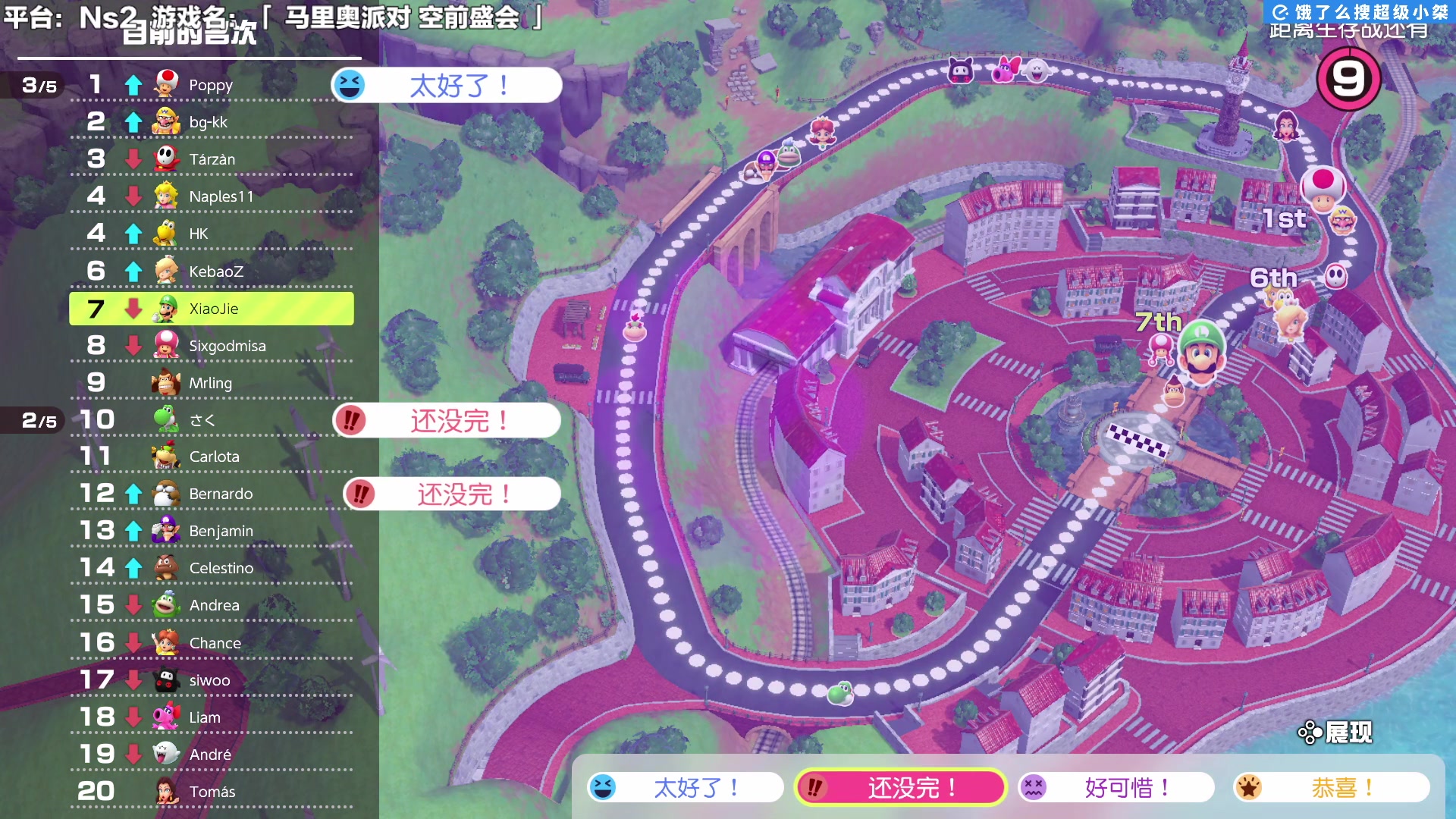This screenshot has width=1456, height=819.
Task: Click the name Sixgodmisa in rankings
Action: coord(227,346)
